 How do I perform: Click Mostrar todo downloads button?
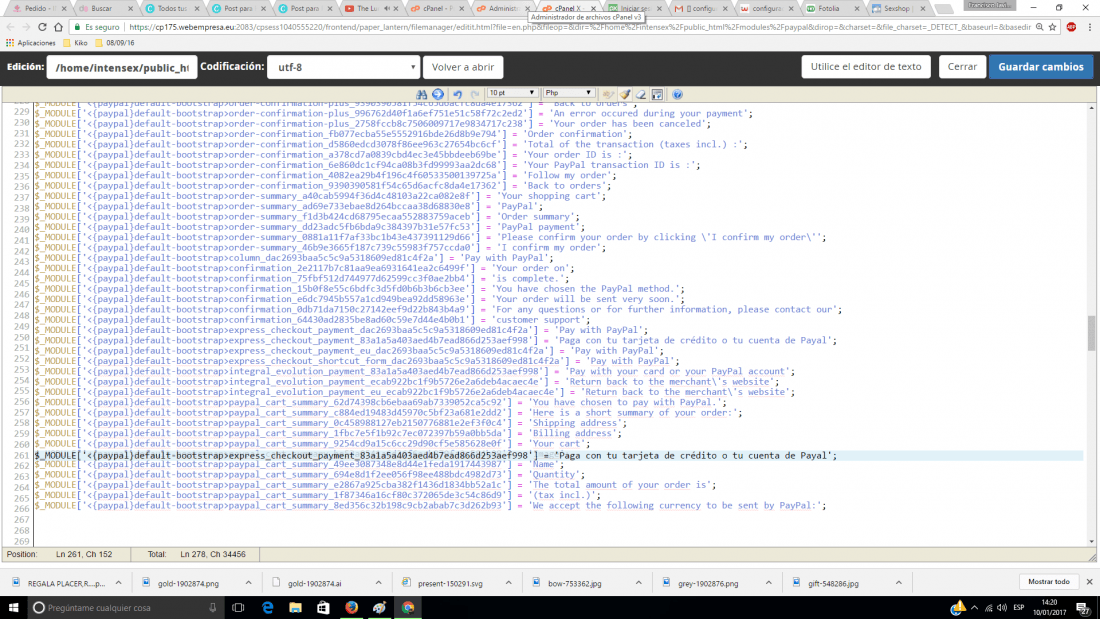tap(1049, 582)
